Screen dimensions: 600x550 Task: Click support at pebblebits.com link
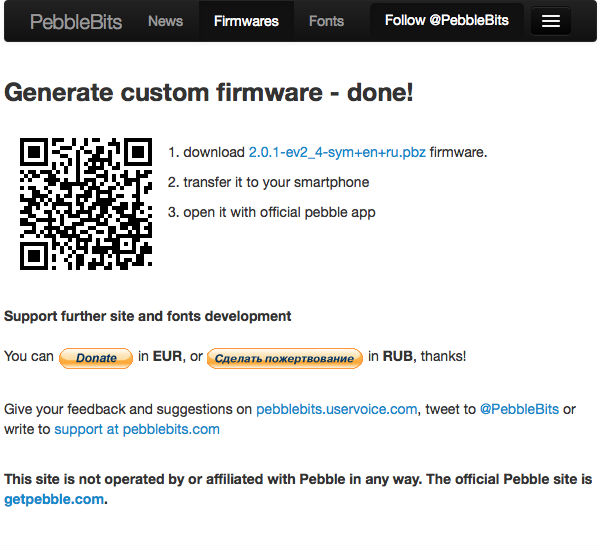coord(137,429)
